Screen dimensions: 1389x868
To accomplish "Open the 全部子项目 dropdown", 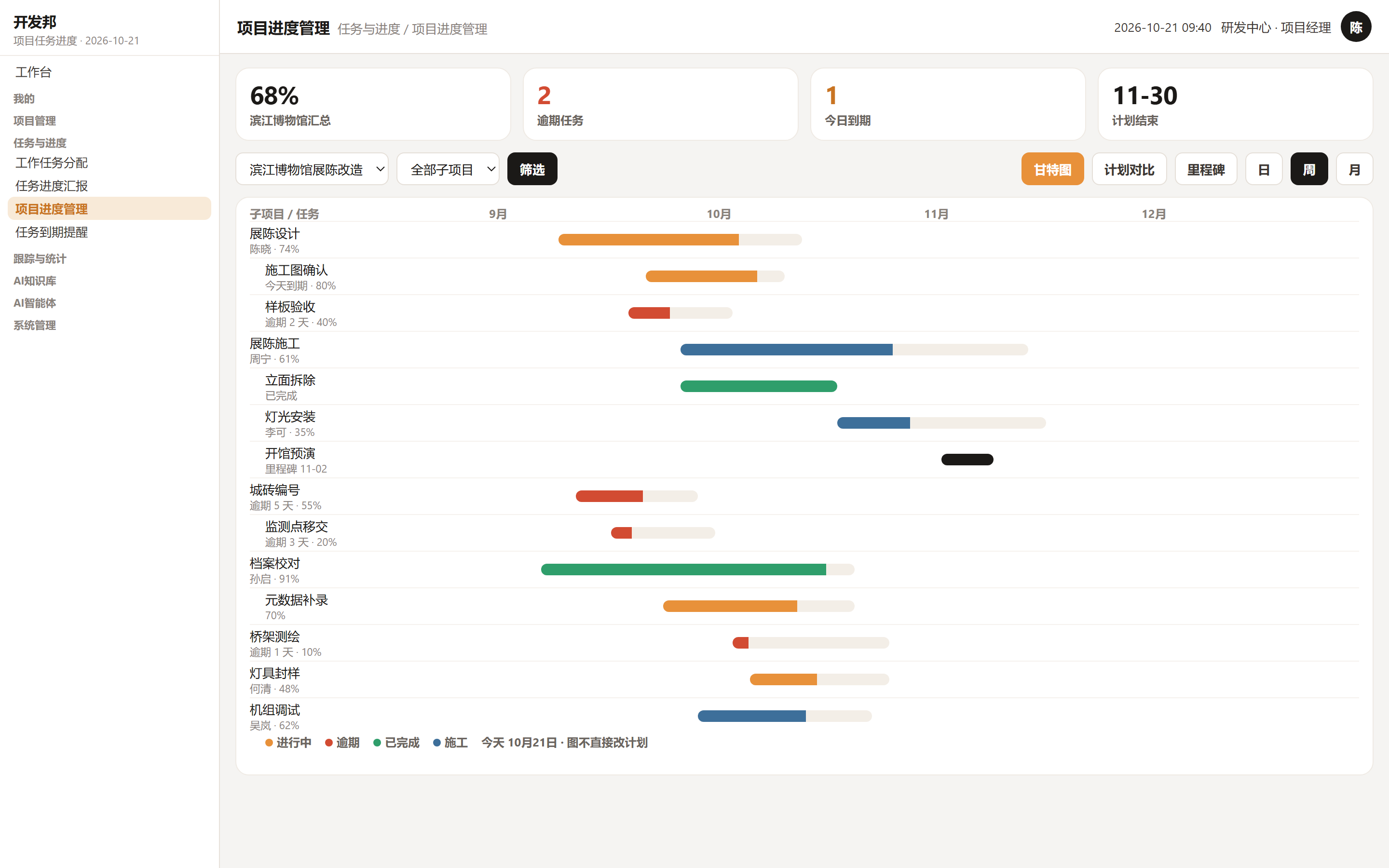I will tap(448, 169).
